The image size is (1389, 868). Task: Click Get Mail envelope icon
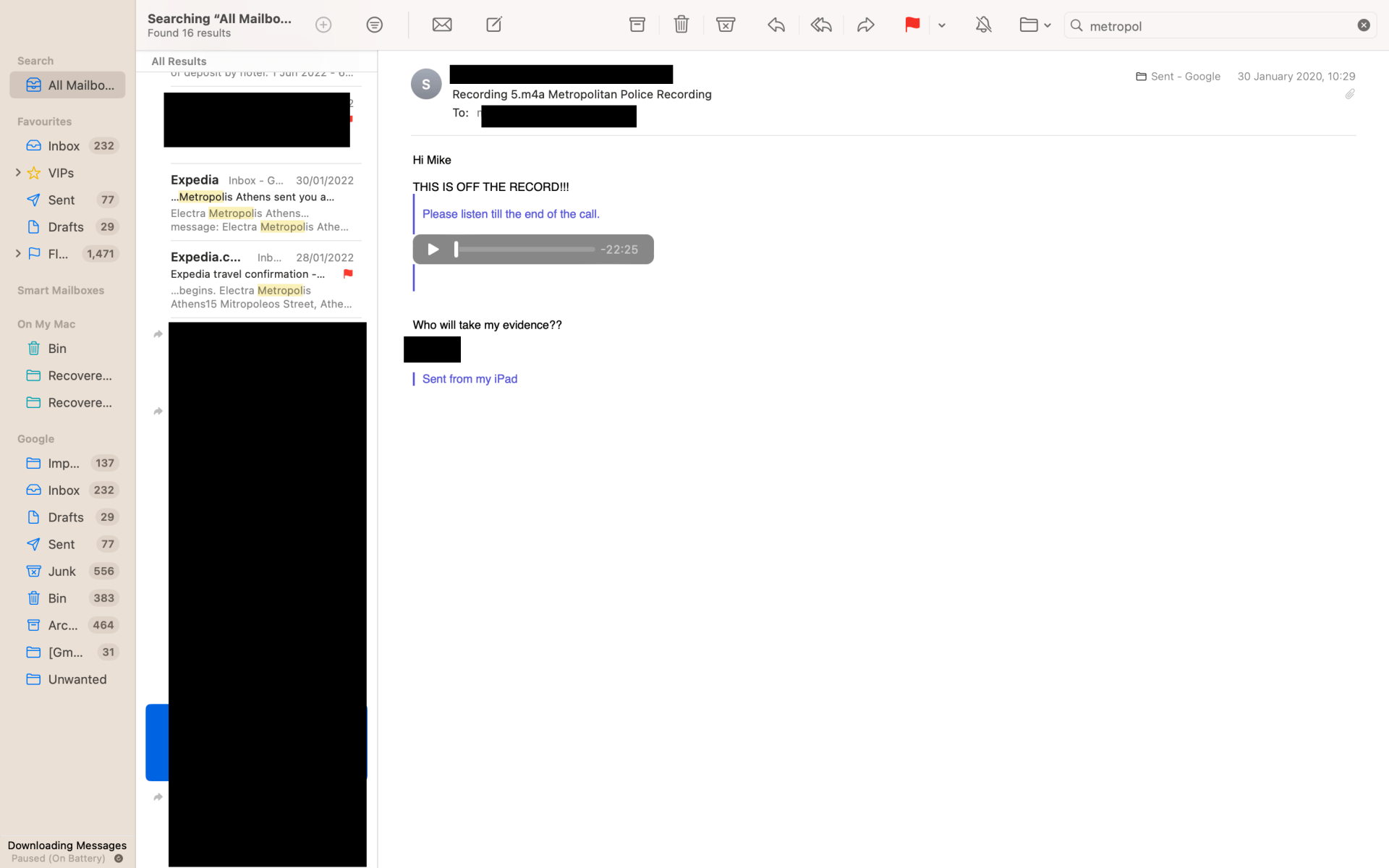pos(442,25)
